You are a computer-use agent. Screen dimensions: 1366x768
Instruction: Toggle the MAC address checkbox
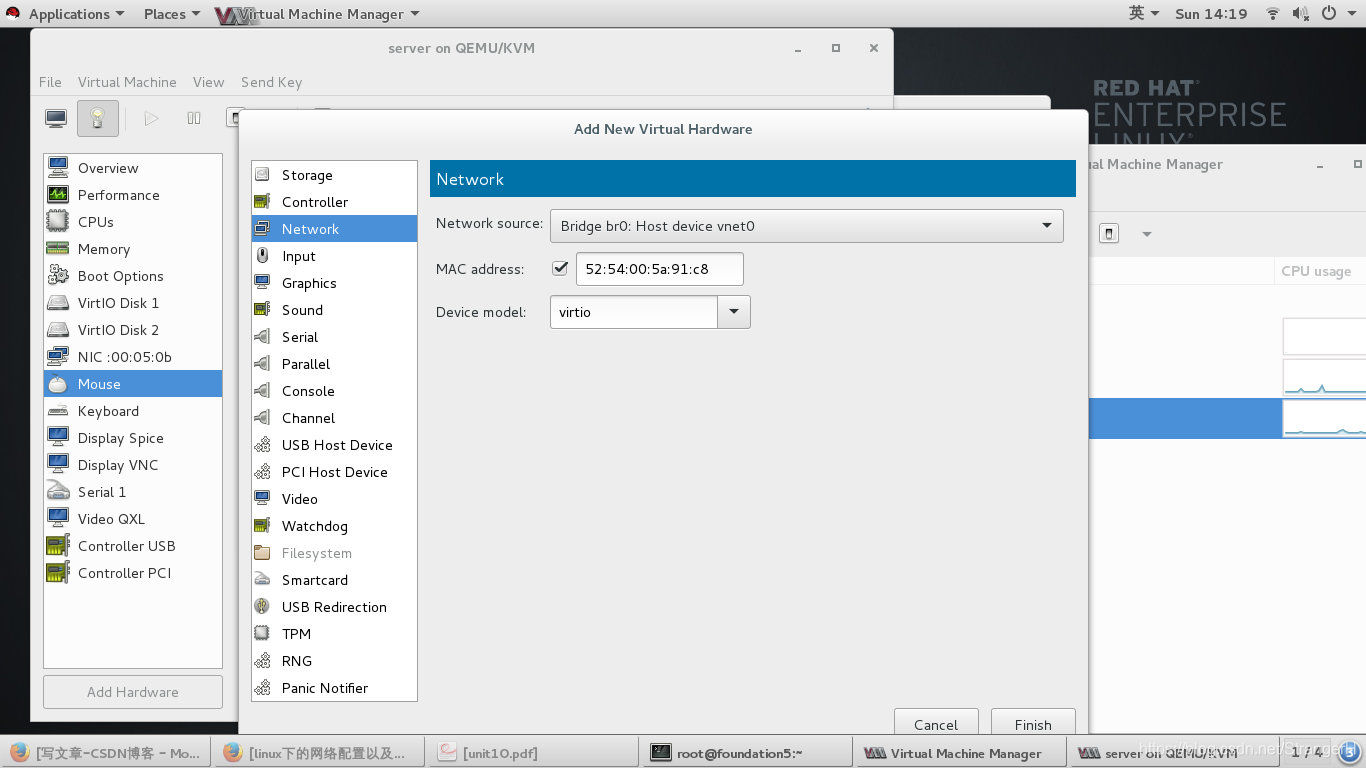coord(560,269)
